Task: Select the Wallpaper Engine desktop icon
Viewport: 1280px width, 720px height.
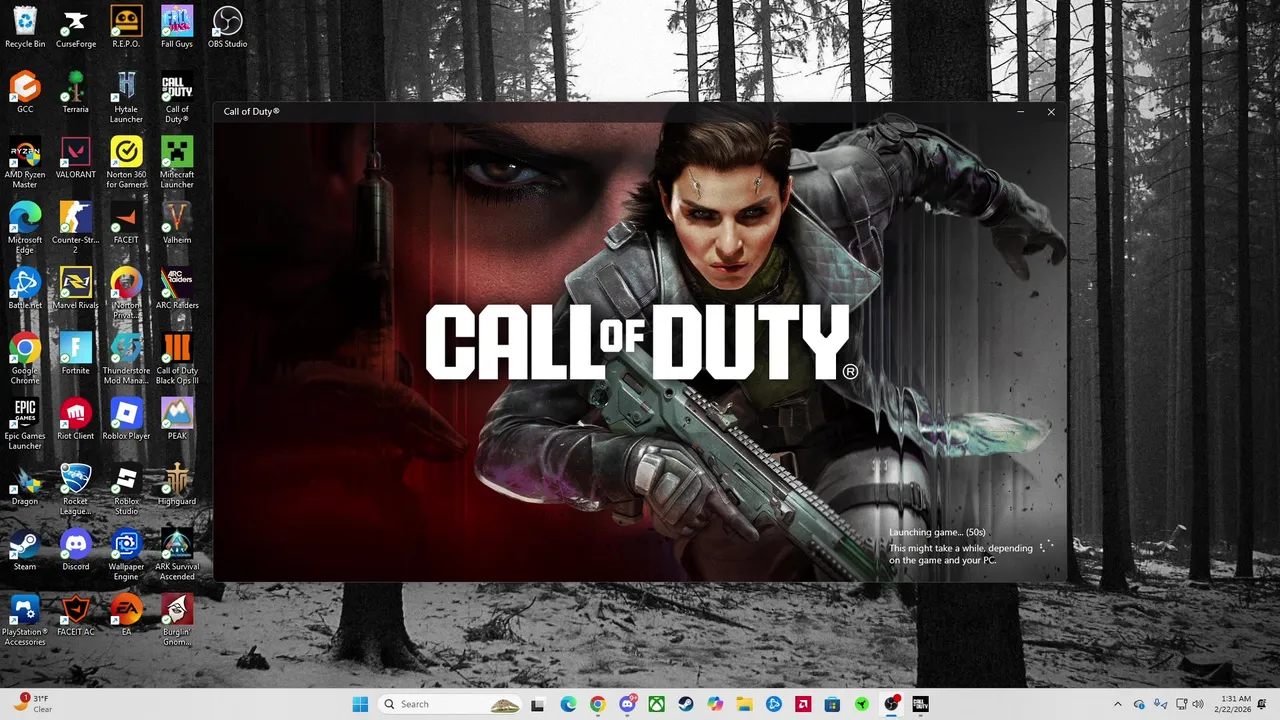Action: click(126, 555)
